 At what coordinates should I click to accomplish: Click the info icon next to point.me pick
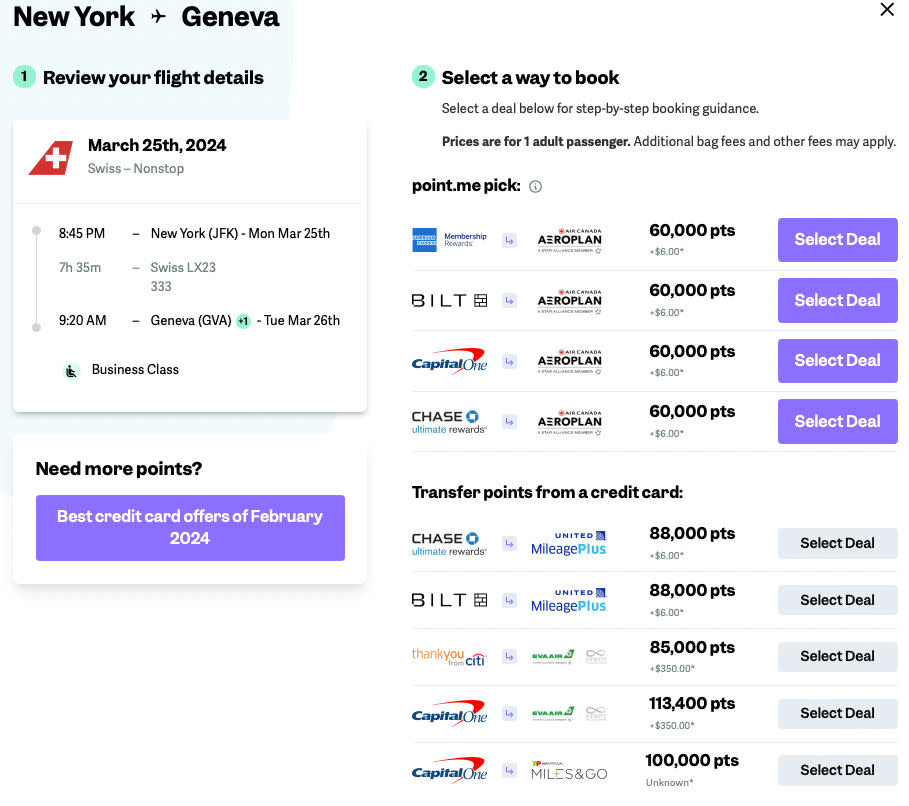point(535,186)
